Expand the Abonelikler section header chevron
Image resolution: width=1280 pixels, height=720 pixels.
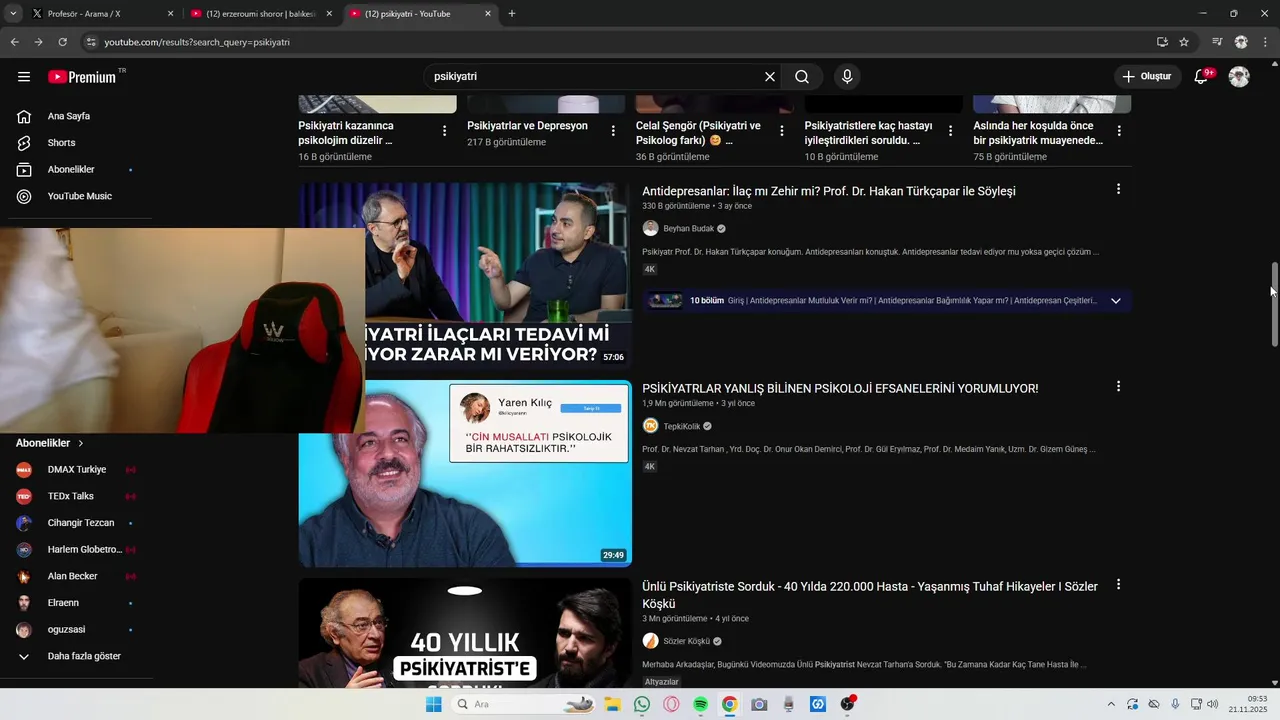(81, 443)
